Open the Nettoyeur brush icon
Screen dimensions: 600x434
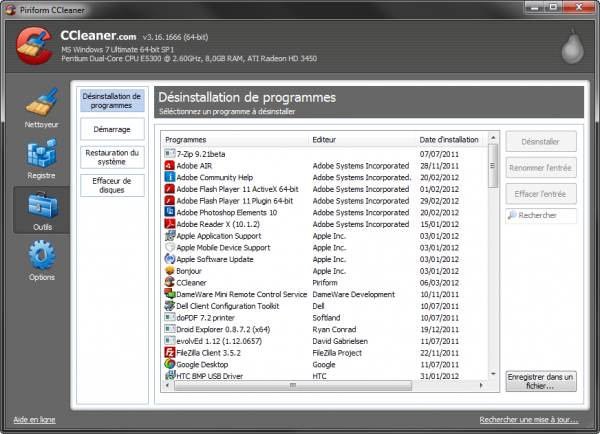[41, 104]
